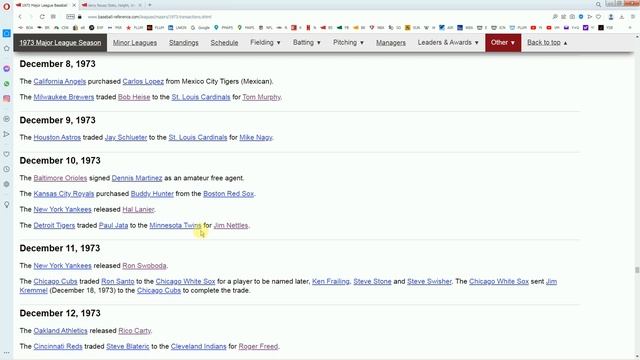Open the Standings menu item

[x=184, y=42]
